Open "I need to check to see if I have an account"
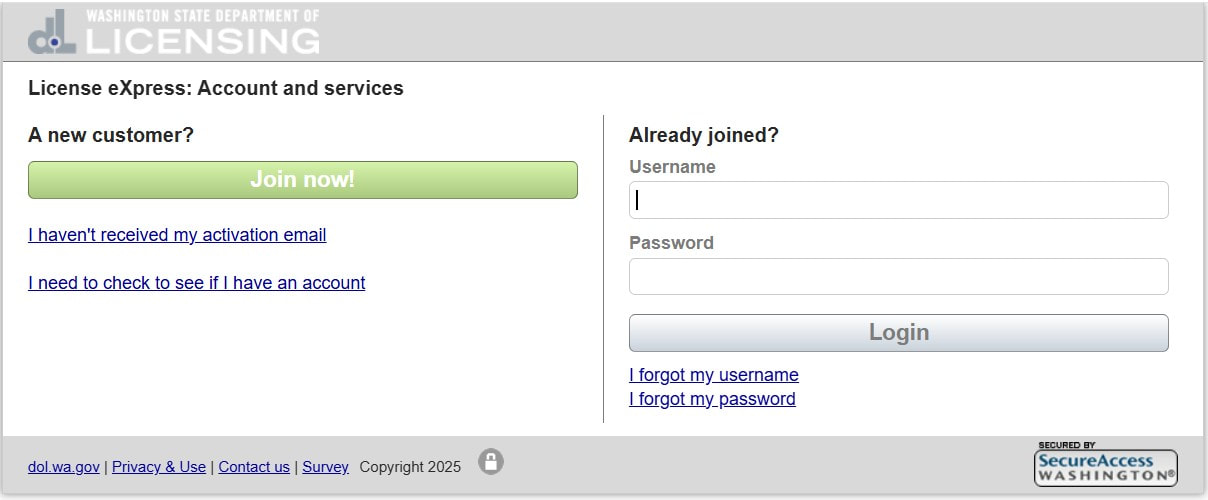This screenshot has width=1208, height=500. pos(196,283)
